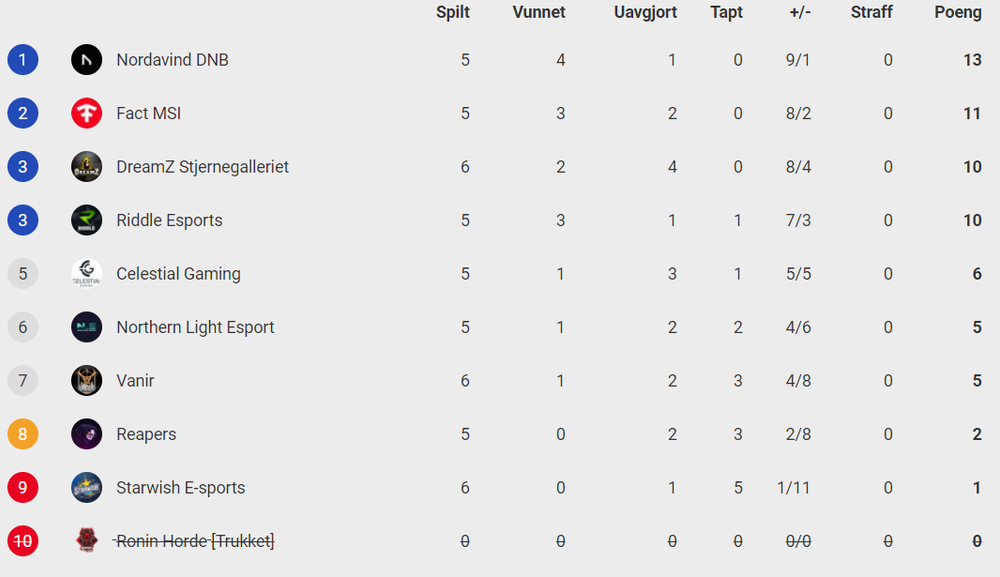Click the orange rank 8 badge
This screenshot has height=577, width=1000.
23,434
